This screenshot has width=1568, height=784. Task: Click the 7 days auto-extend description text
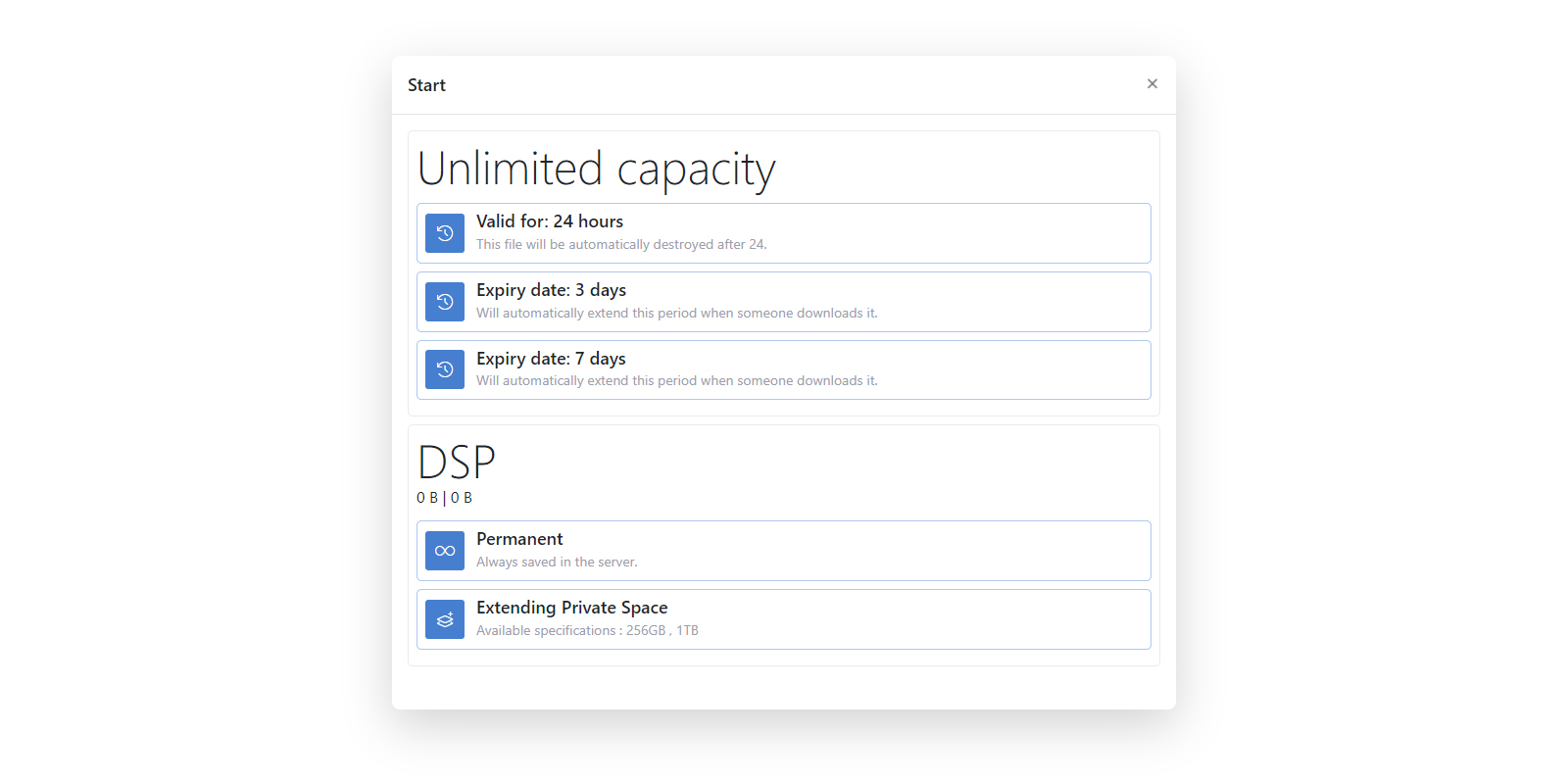[x=676, y=381]
